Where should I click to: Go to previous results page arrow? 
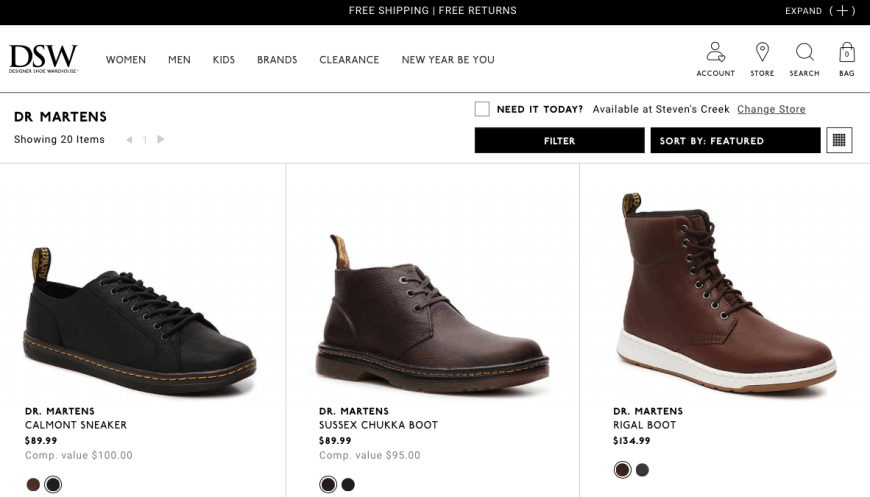point(129,140)
